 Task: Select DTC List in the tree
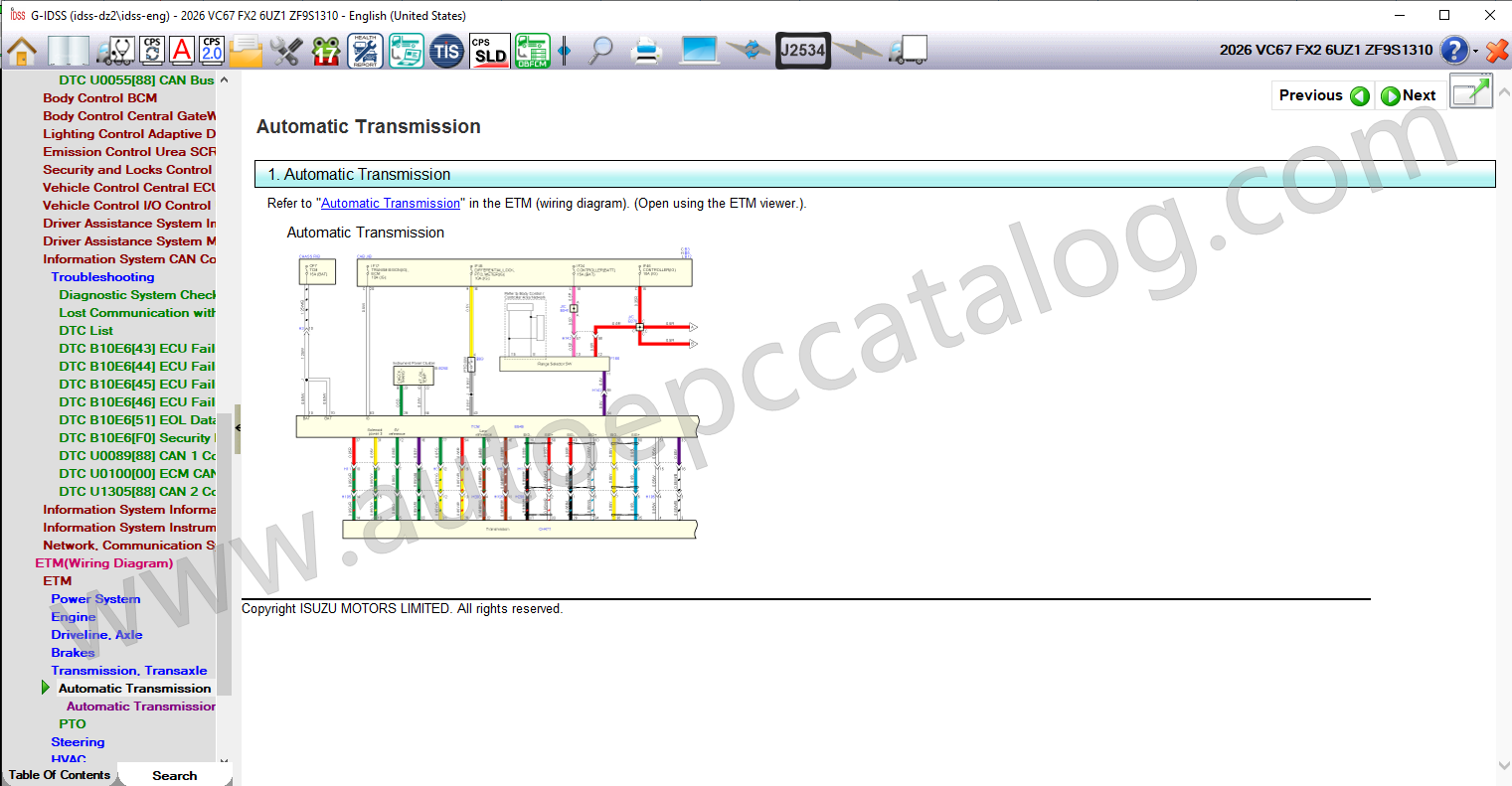point(85,331)
